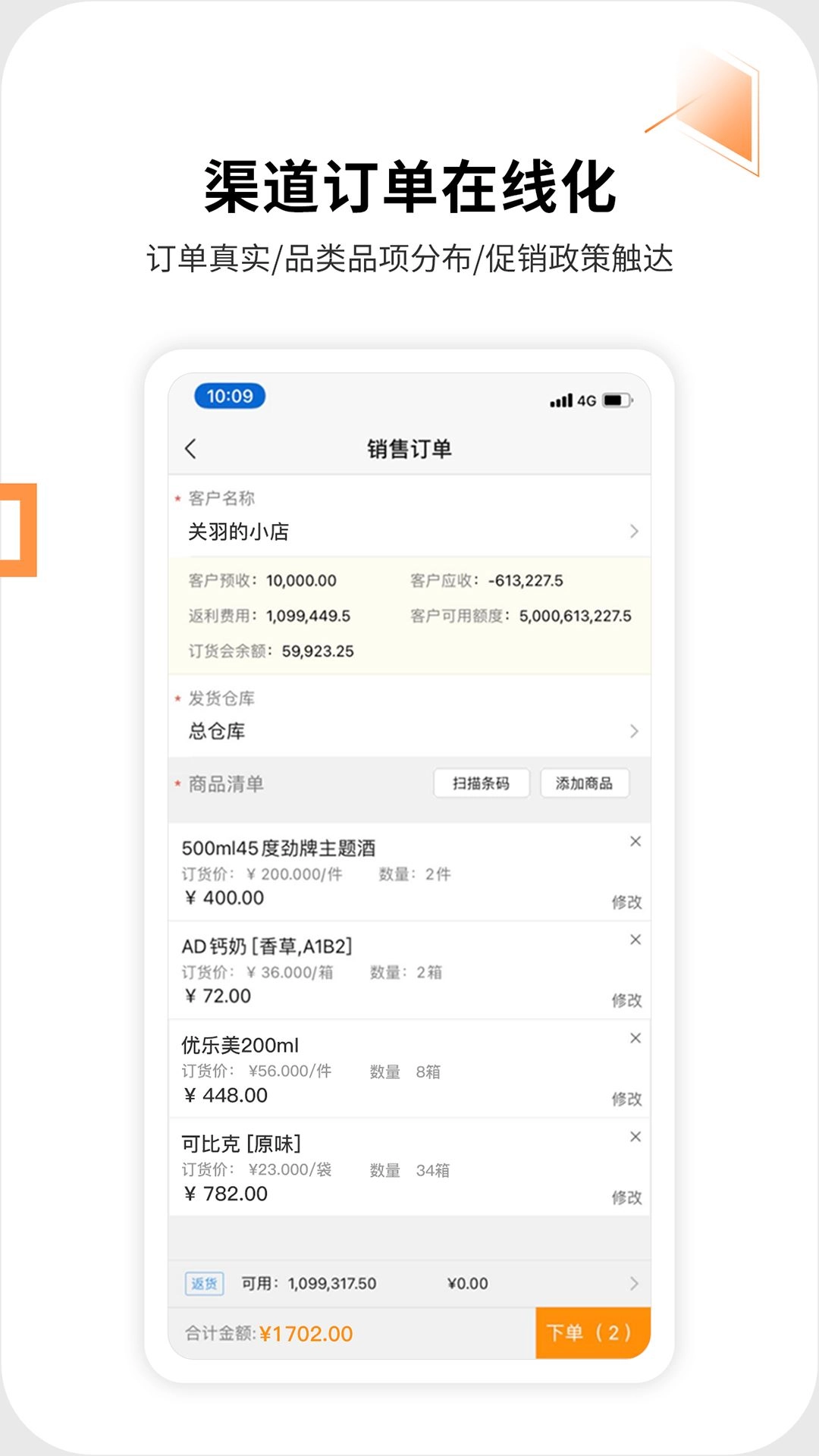
Task: Tap the product name 优乐美200ml
Action: click(240, 1045)
